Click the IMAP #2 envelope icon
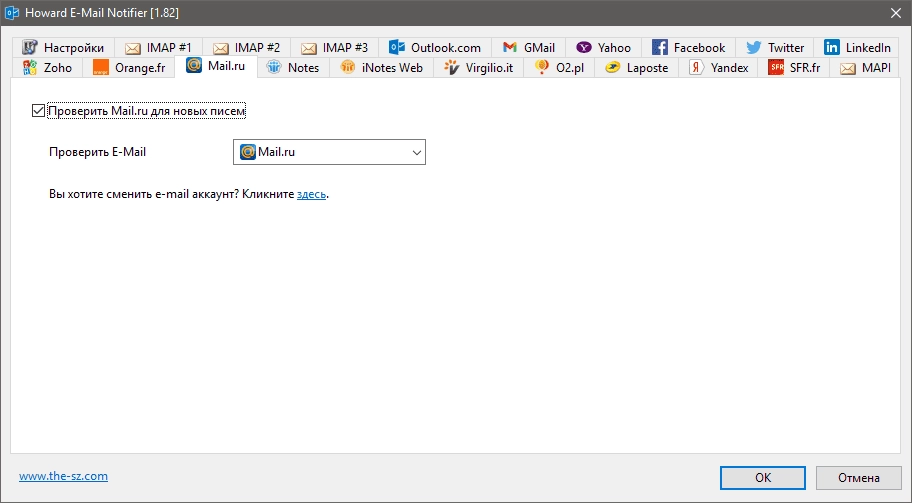The height and width of the screenshot is (503, 912). point(221,48)
